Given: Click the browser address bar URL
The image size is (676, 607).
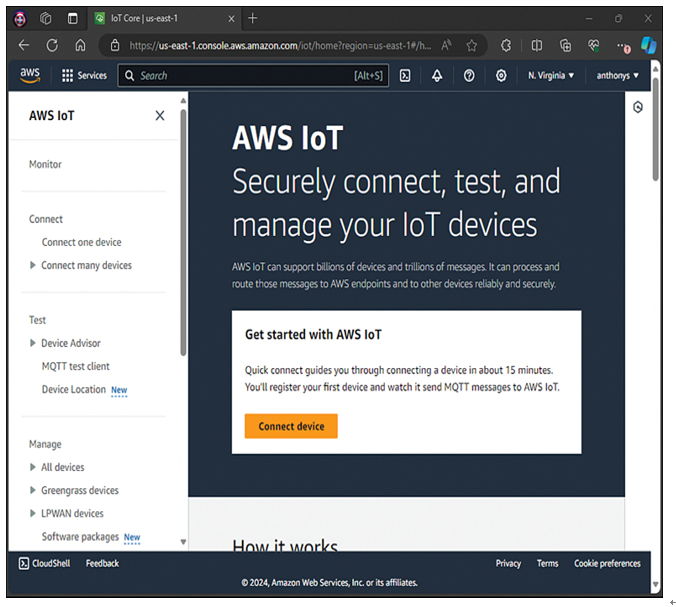Looking at the screenshot, I should tap(280, 45).
